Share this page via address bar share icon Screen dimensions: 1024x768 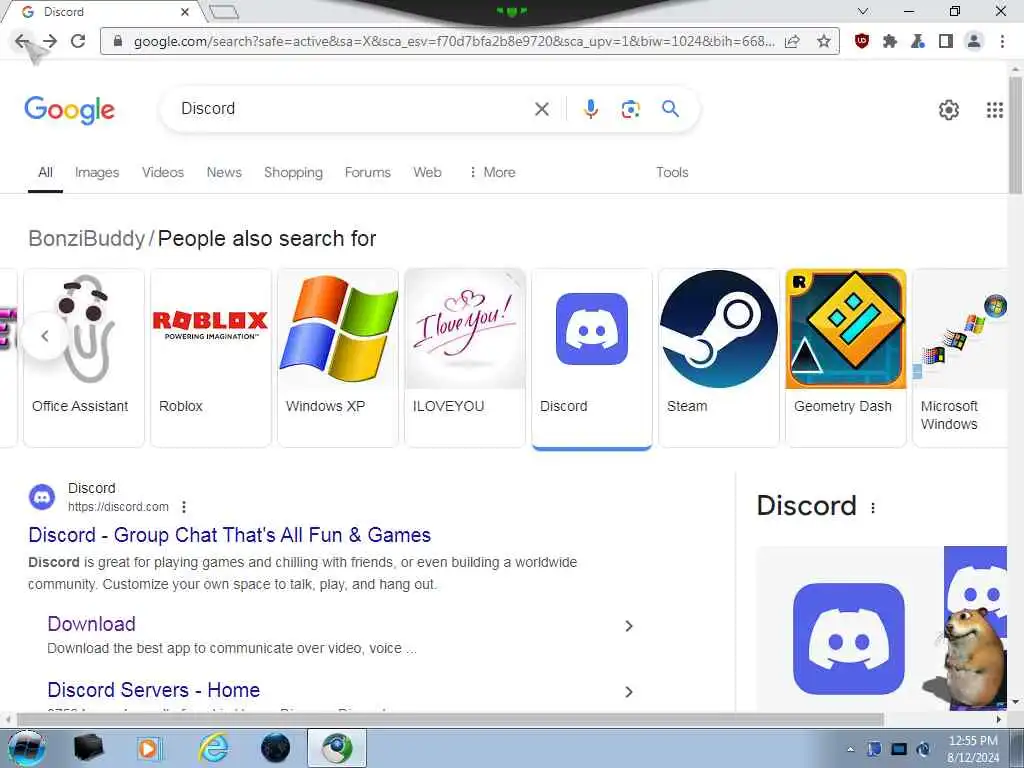[792, 42]
